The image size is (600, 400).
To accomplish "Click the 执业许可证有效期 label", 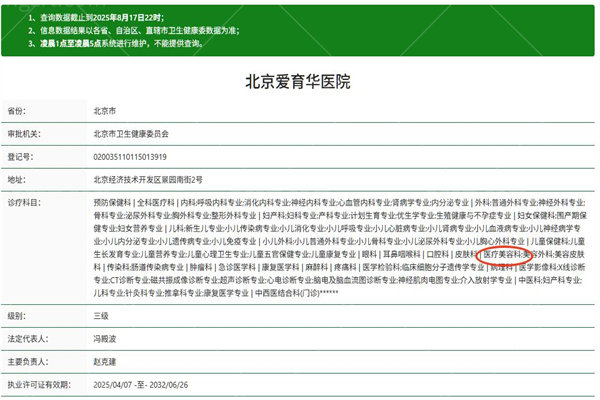I will [x=39, y=385].
